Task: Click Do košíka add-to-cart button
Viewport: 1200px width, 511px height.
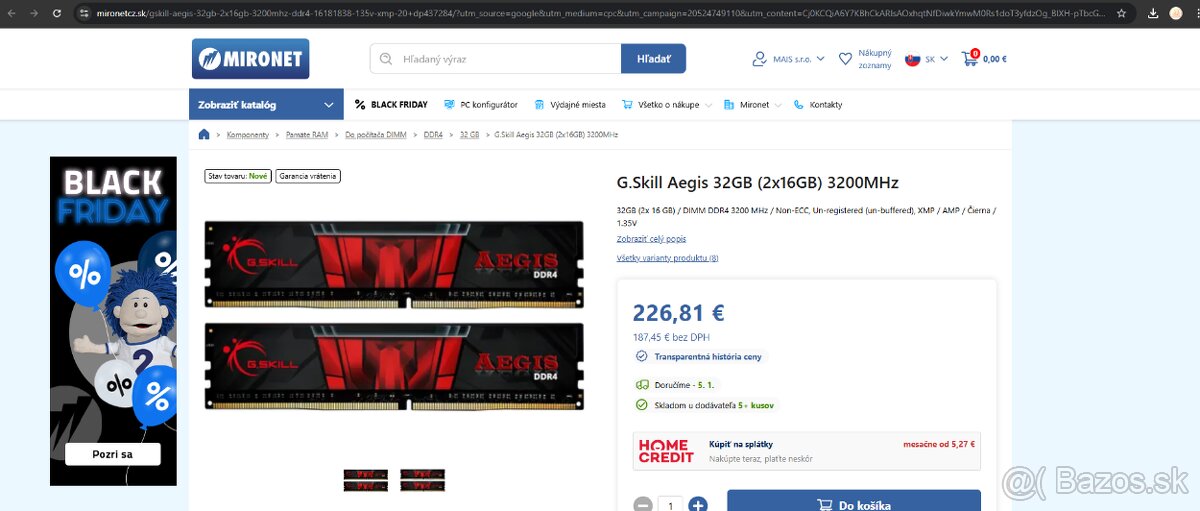Action: coord(854,501)
